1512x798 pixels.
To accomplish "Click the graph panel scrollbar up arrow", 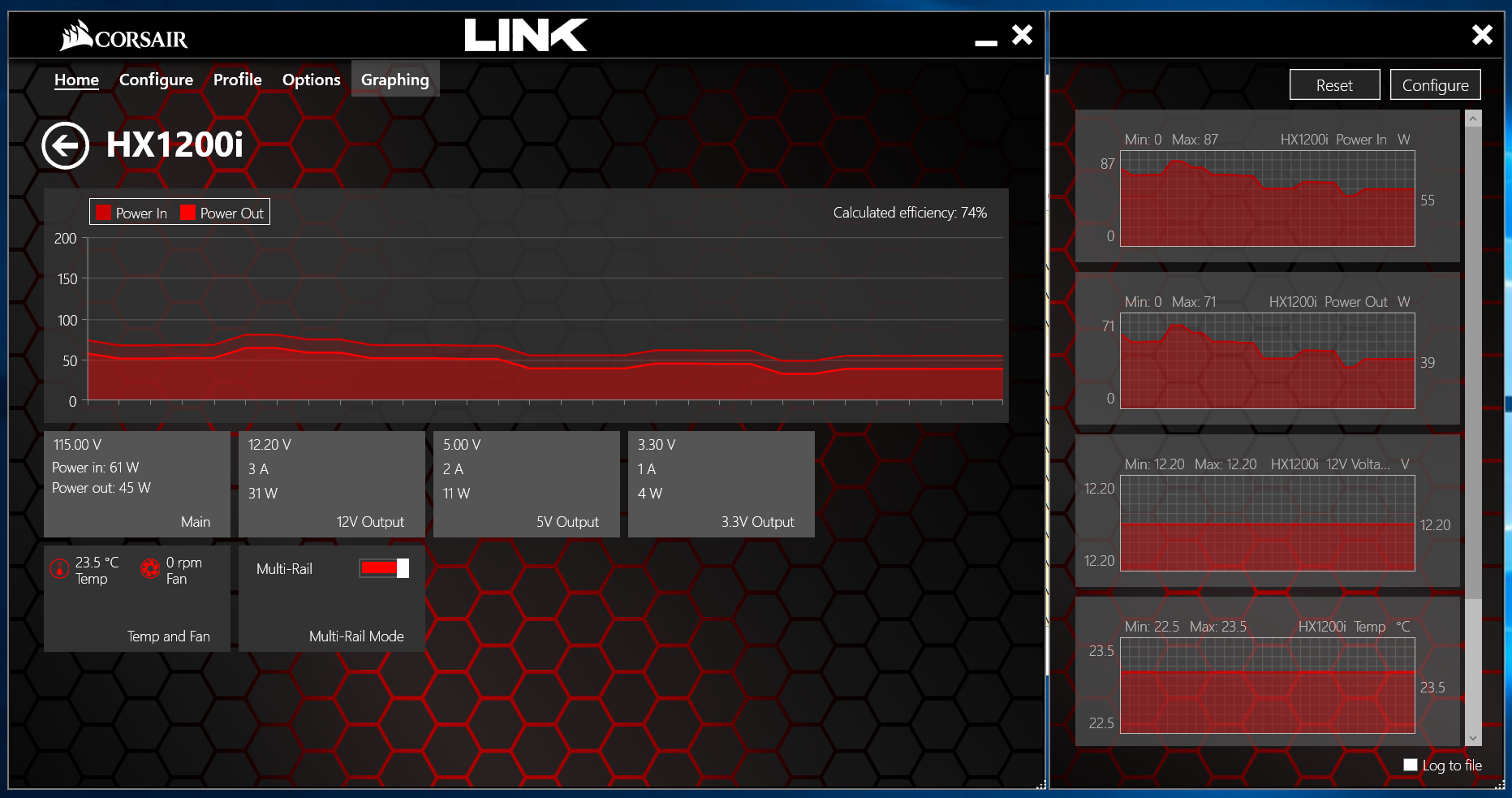I will click(1473, 119).
